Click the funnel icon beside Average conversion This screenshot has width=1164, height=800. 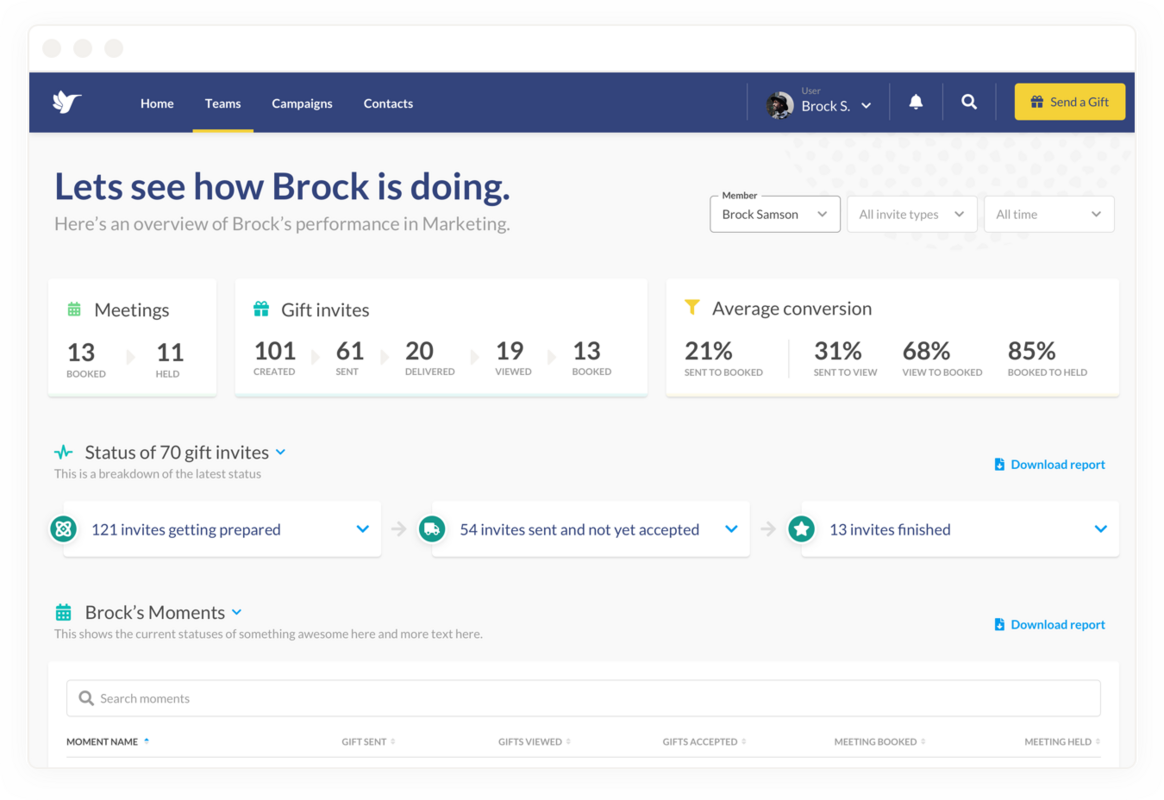691,308
